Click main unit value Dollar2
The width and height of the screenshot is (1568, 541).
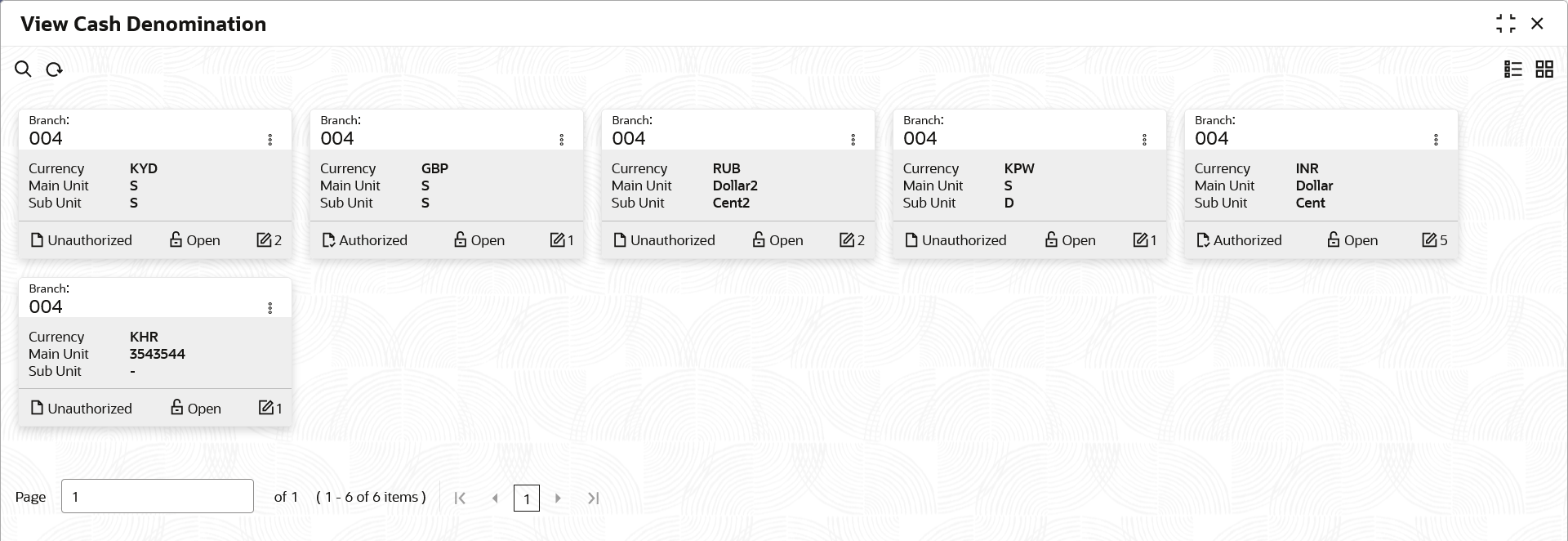click(735, 186)
